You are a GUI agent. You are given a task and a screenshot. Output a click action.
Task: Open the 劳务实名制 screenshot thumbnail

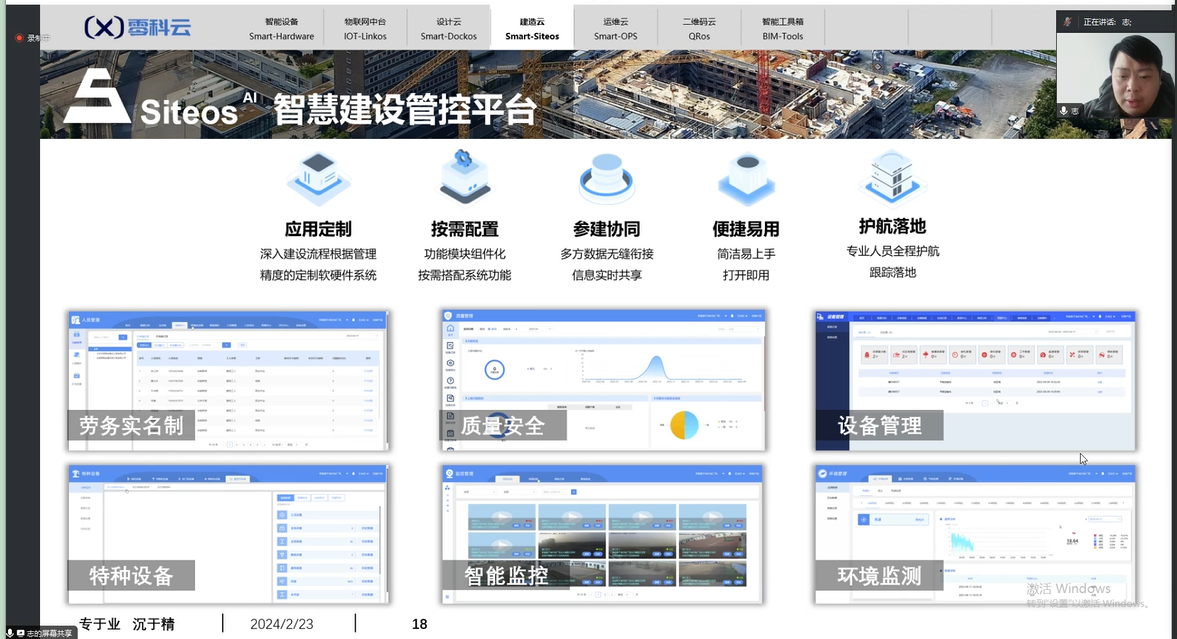pos(228,381)
